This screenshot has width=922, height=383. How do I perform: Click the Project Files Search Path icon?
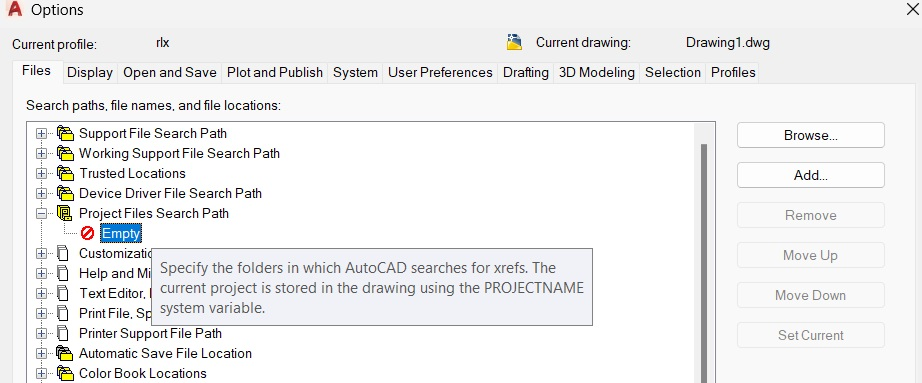pos(64,214)
